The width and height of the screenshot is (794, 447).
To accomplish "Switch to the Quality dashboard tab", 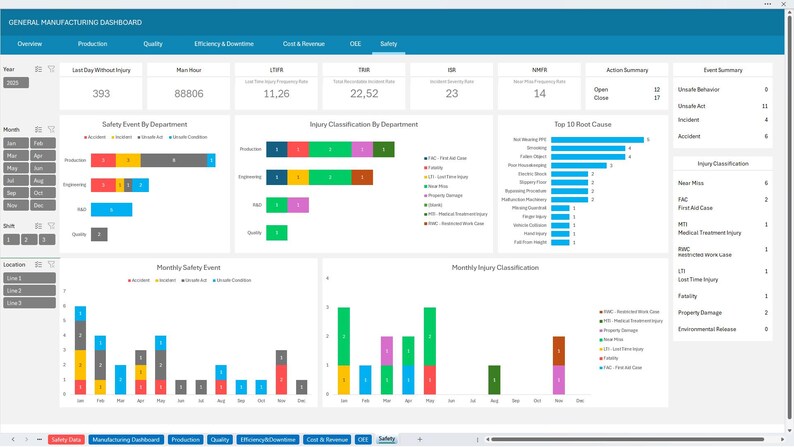I will 153,44.
